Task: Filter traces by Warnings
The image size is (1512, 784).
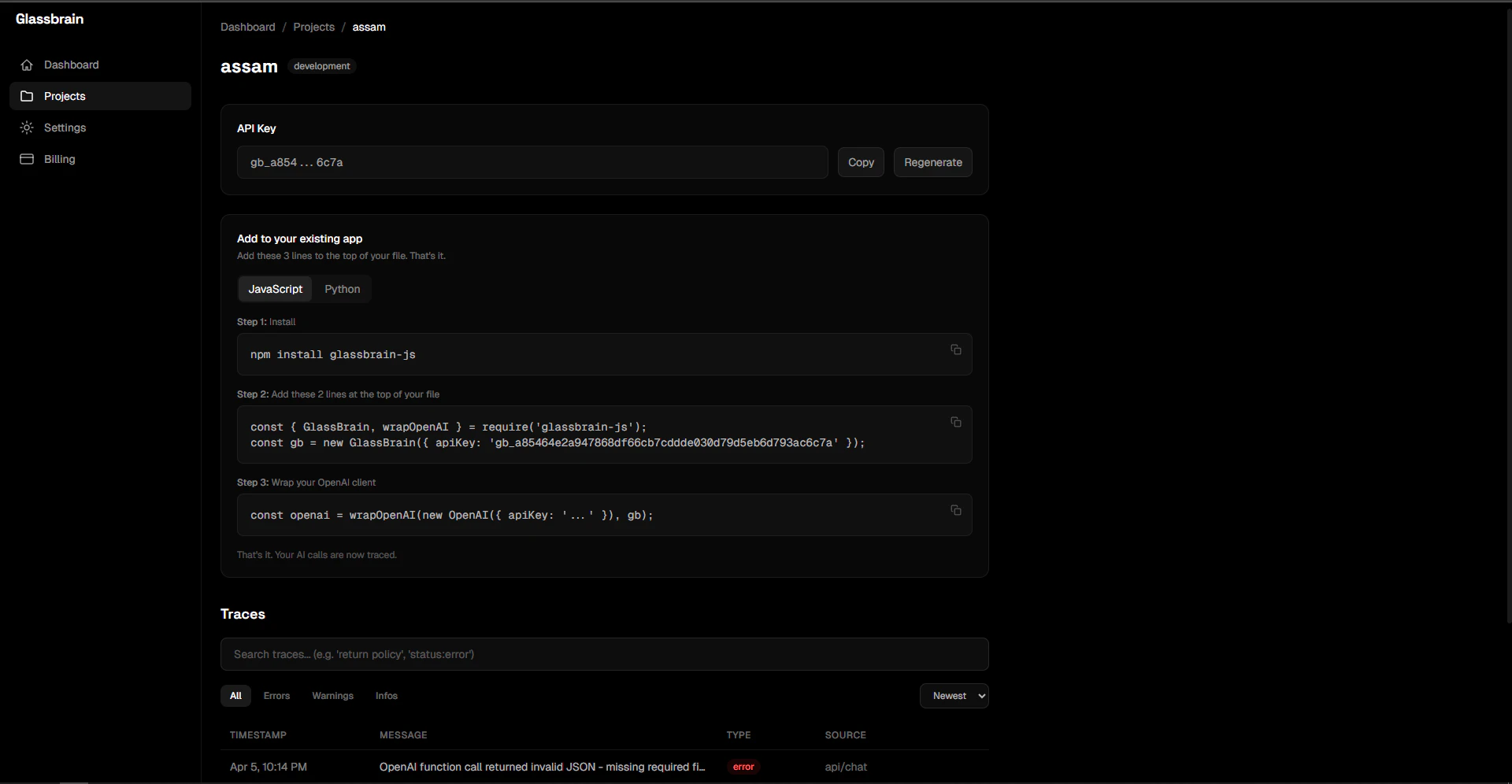Action: click(x=332, y=696)
